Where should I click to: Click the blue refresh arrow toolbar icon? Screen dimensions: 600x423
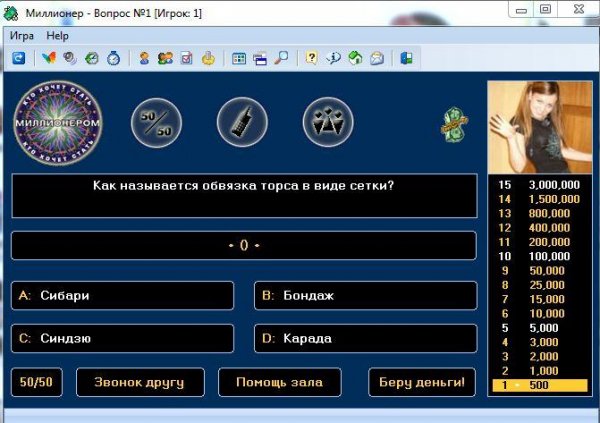click(18, 58)
